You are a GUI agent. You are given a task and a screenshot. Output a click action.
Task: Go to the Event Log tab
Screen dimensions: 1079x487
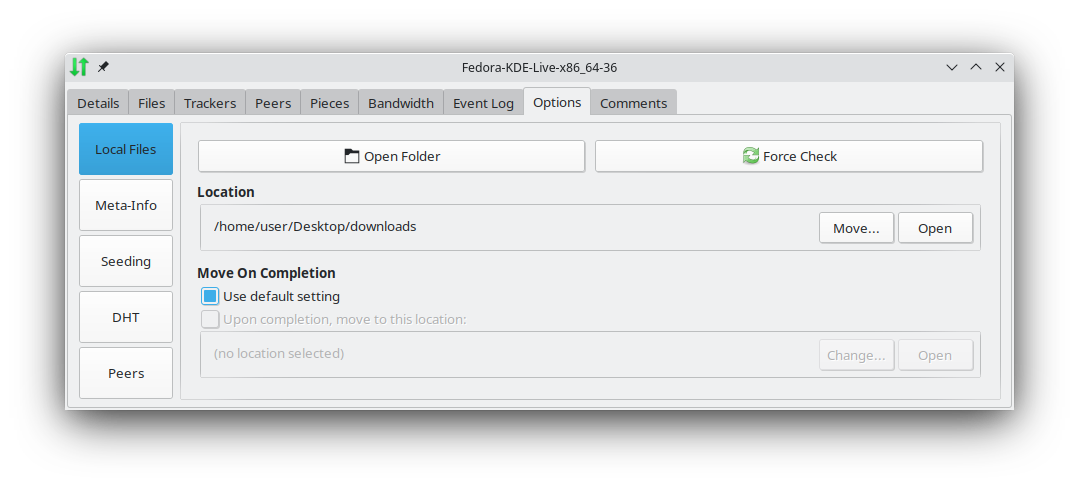point(483,103)
